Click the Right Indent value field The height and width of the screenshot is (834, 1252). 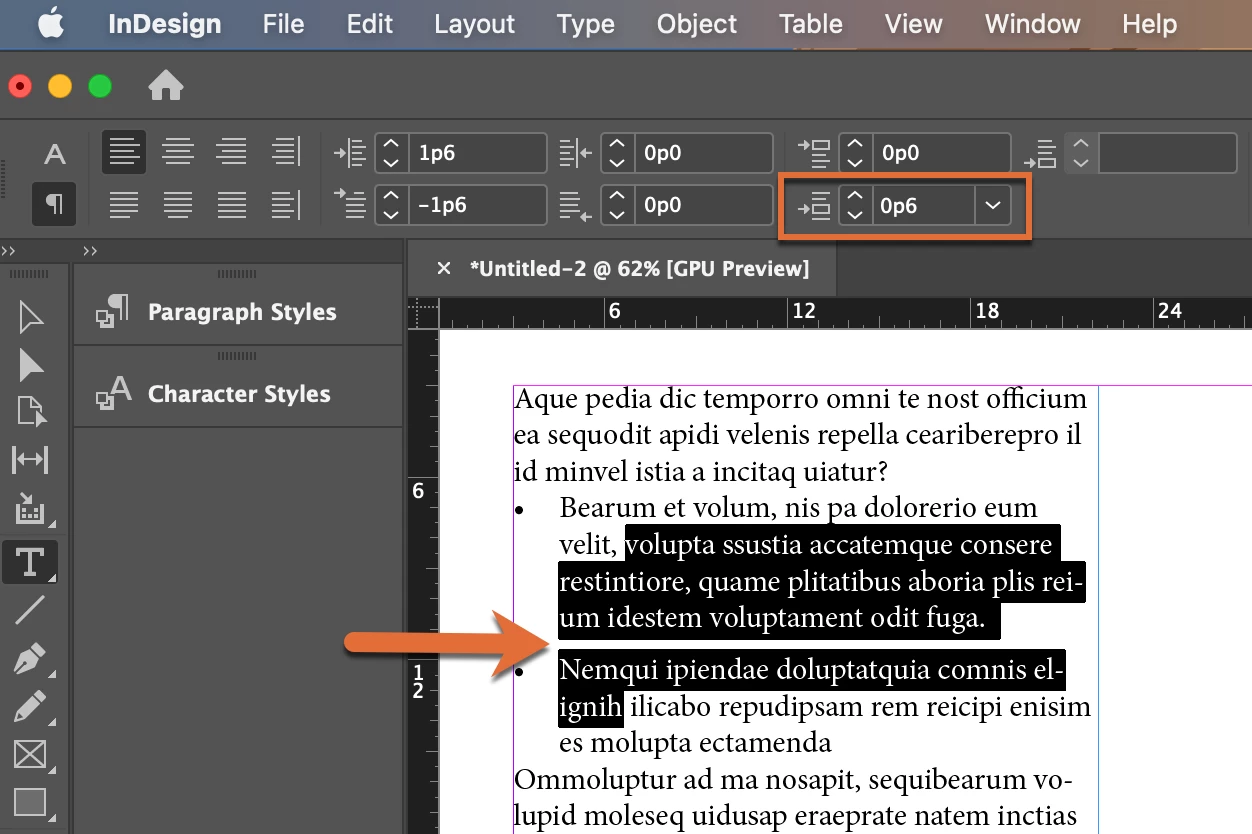pos(704,153)
